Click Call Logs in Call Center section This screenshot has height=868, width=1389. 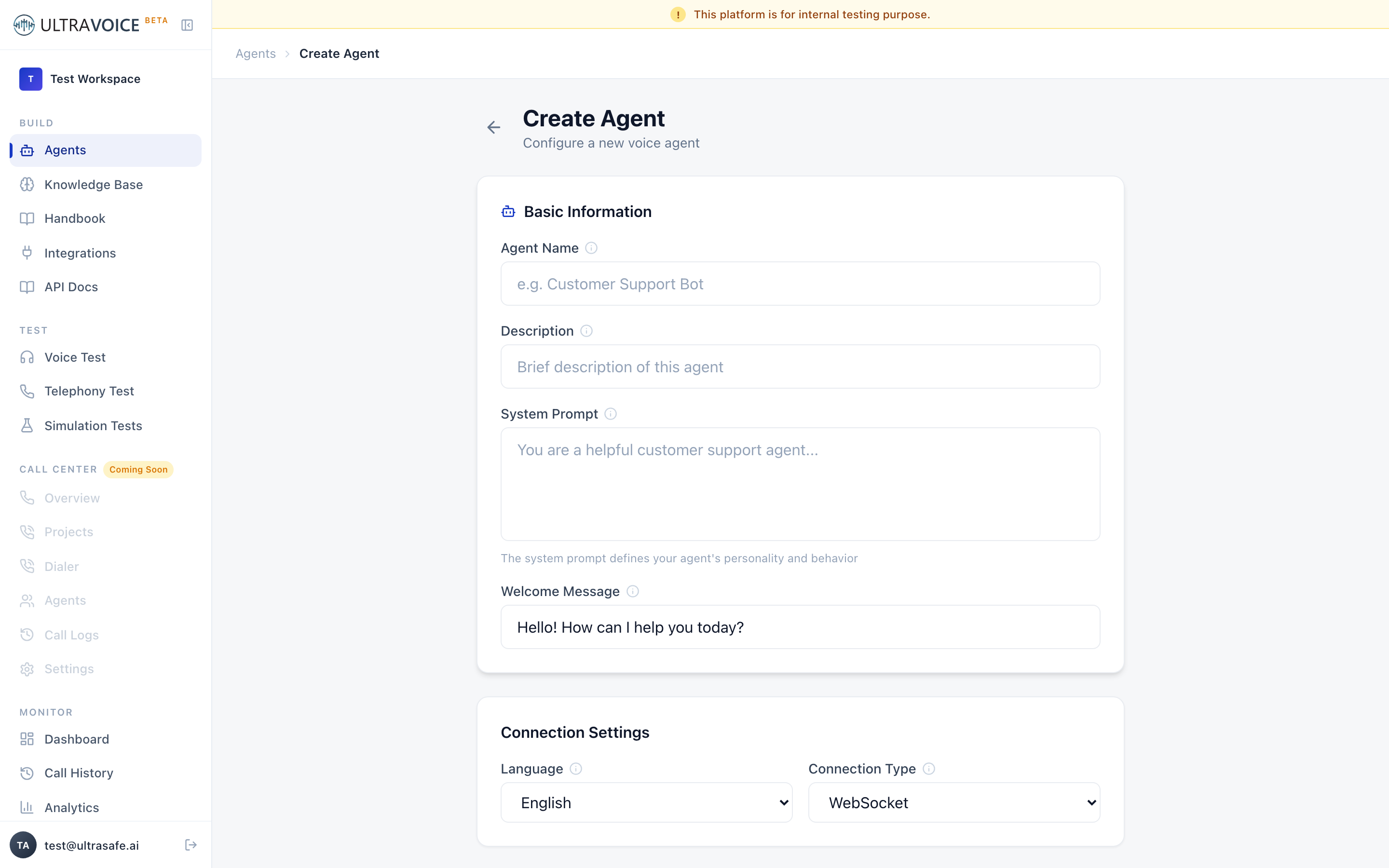[x=106, y=635]
